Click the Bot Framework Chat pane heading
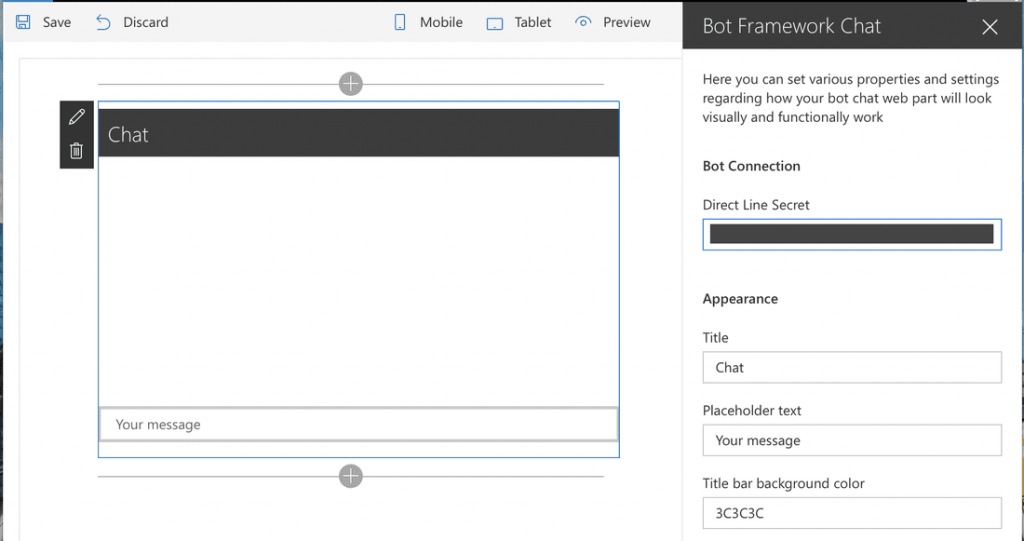The width and height of the screenshot is (1024, 541). point(792,27)
